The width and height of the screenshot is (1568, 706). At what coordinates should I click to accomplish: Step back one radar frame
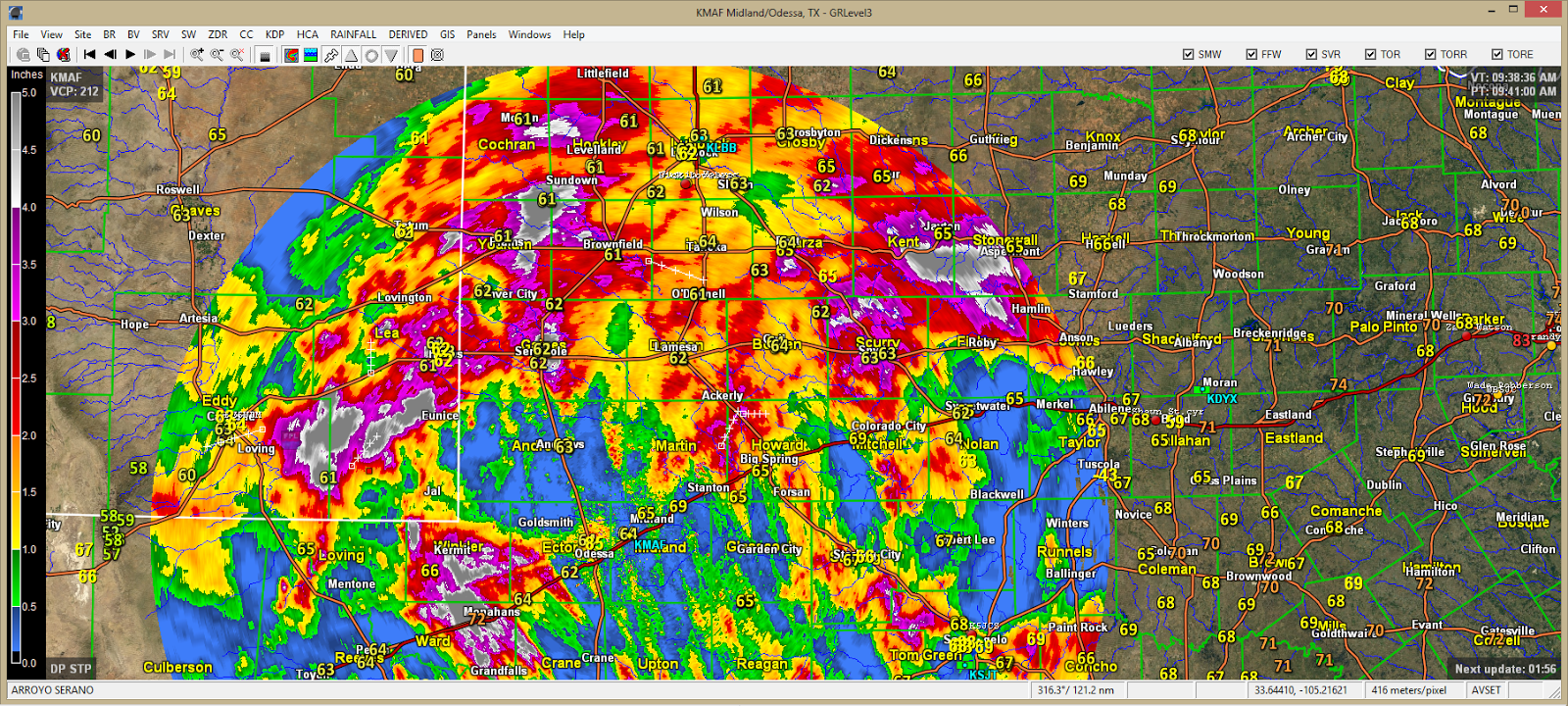[x=110, y=55]
